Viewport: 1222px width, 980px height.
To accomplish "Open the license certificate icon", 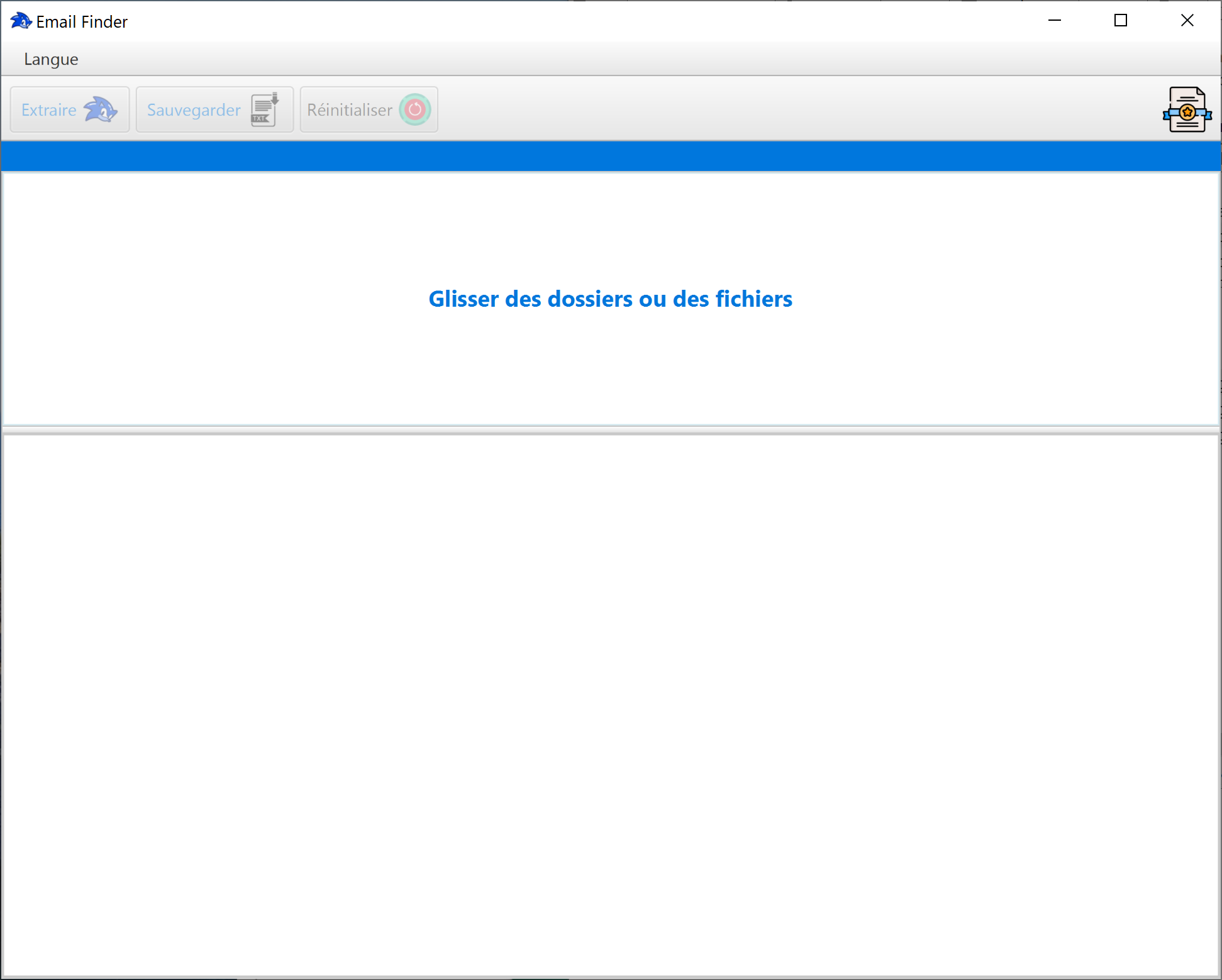I will point(1187,109).
